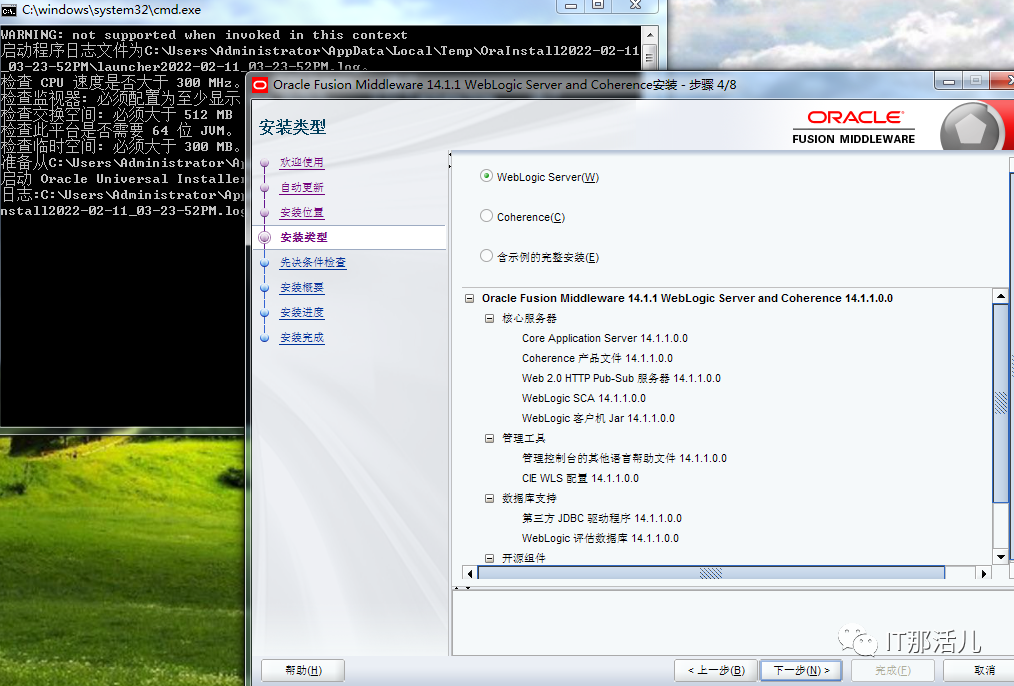Click the Oracle installer title bar icon
The width and height of the screenshot is (1014, 686).
[x=260, y=85]
